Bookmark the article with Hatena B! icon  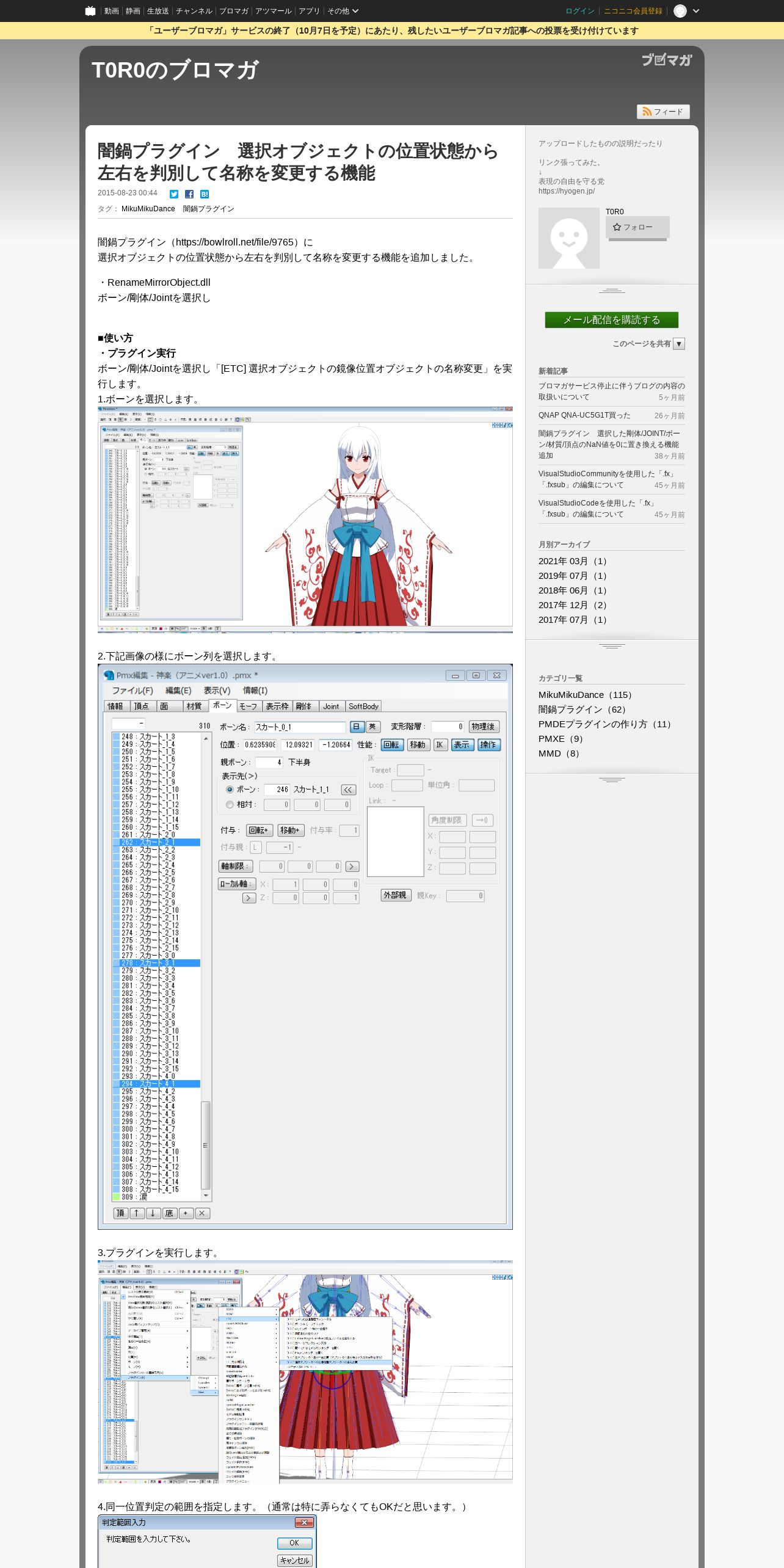[x=205, y=194]
